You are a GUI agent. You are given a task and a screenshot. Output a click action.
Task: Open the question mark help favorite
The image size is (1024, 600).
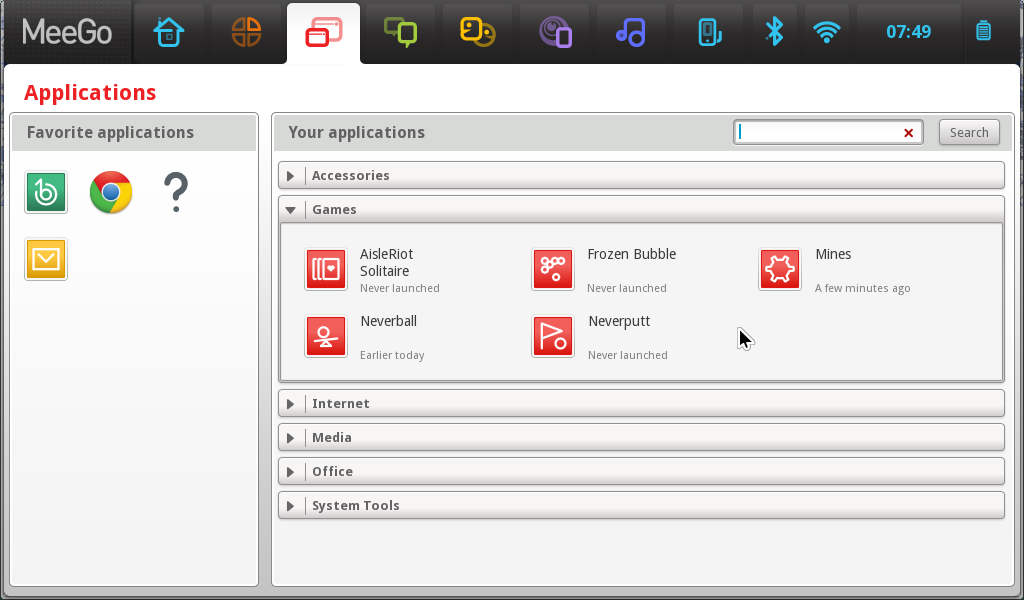(x=176, y=192)
